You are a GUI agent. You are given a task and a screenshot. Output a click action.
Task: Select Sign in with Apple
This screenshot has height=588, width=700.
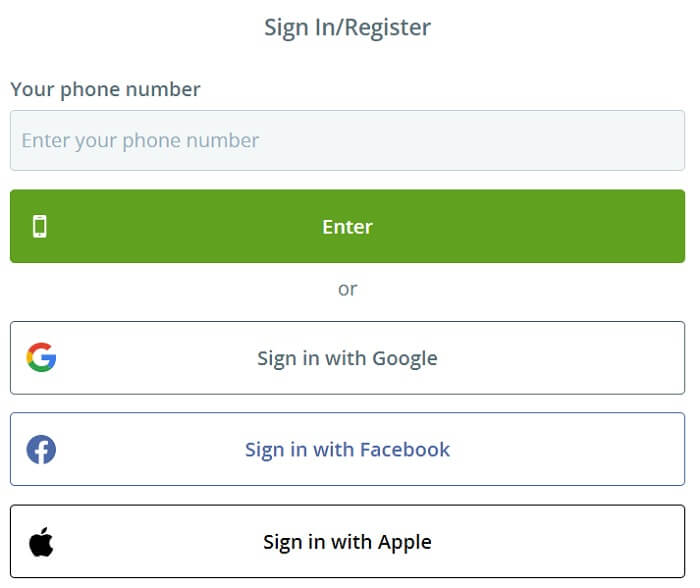click(x=347, y=542)
